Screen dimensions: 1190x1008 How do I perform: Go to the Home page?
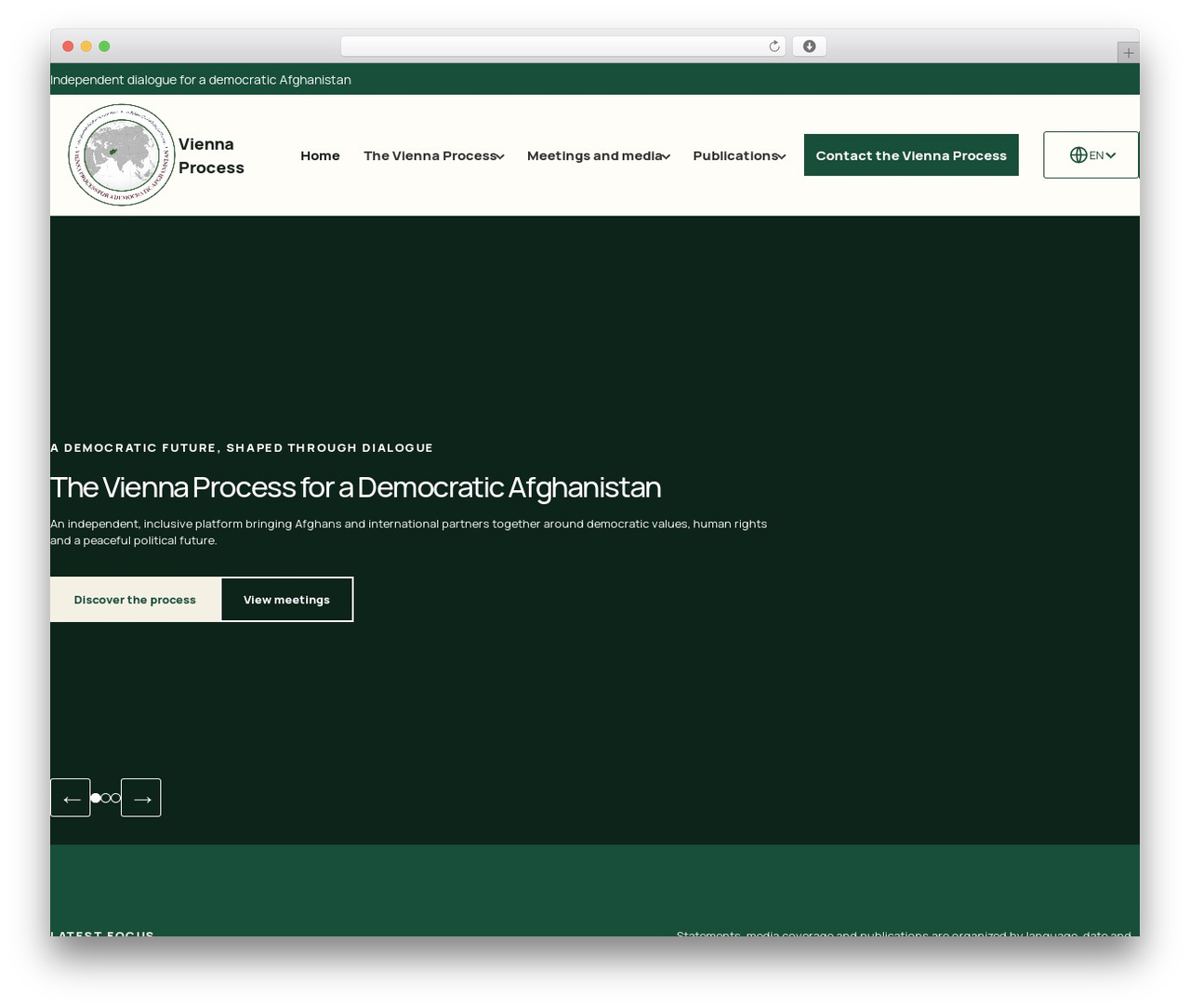320,155
